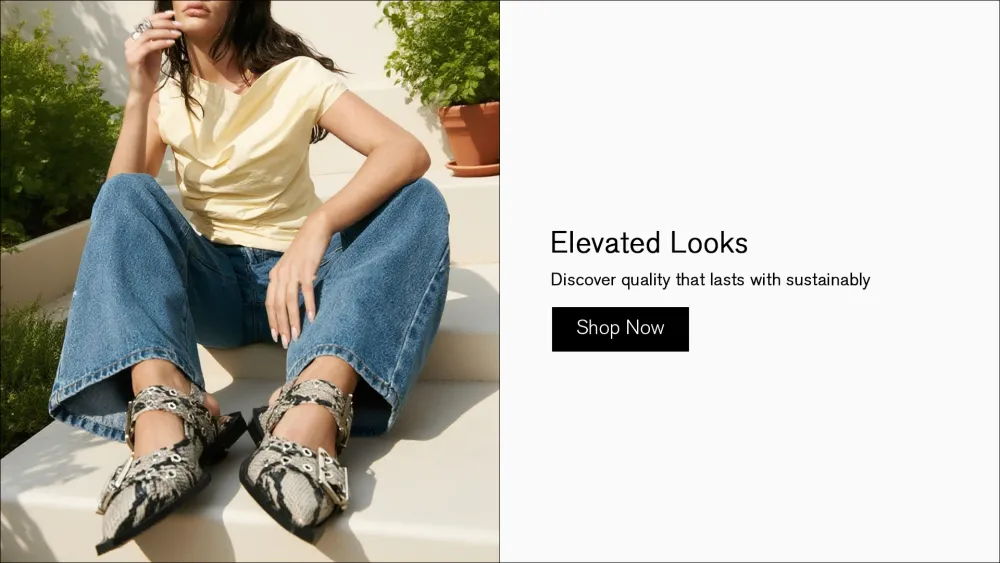1000x563 pixels.
Task: Click the terracotta plant pot
Action: tap(471, 139)
